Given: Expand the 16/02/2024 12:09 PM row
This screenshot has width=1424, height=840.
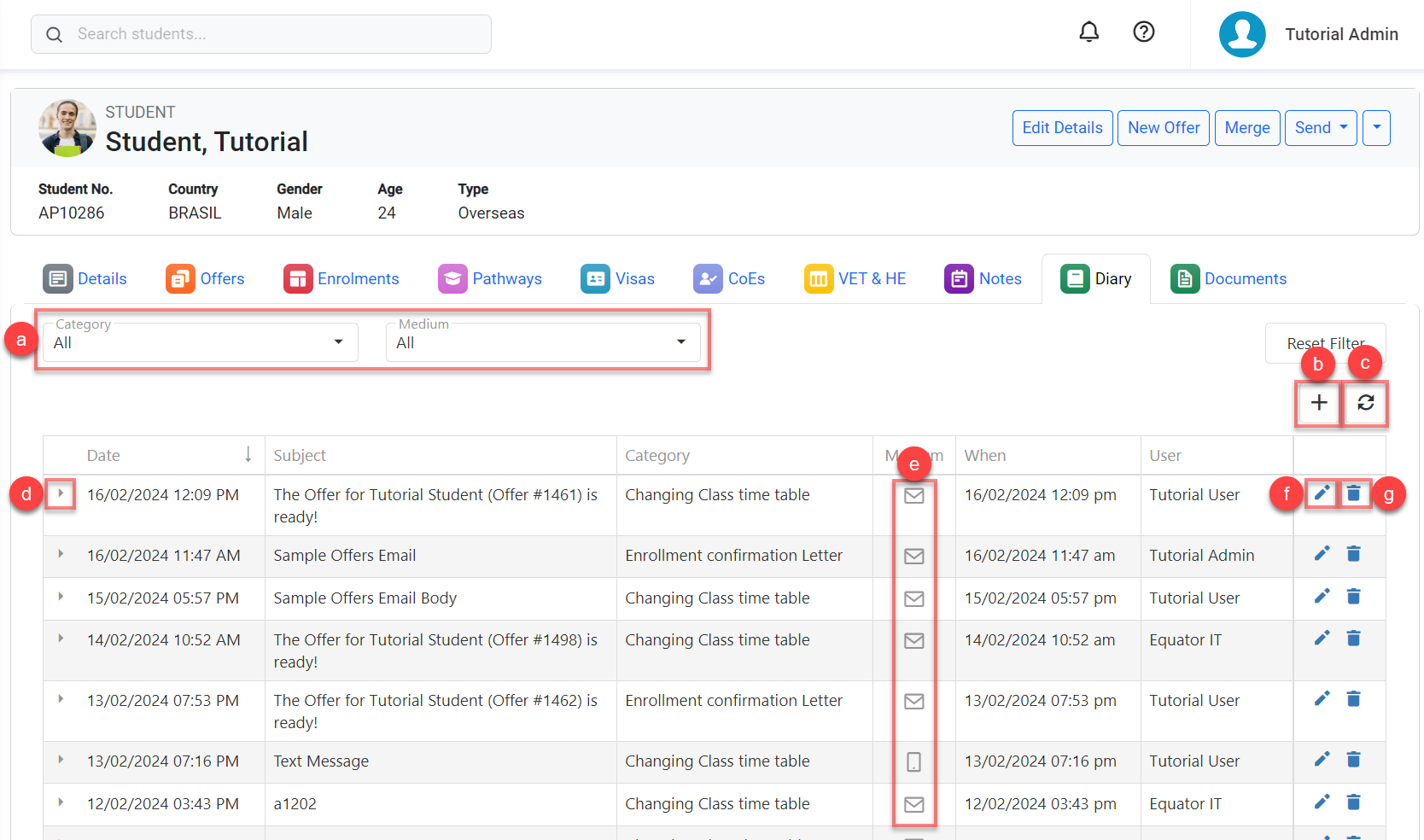Looking at the screenshot, I should (61, 493).
